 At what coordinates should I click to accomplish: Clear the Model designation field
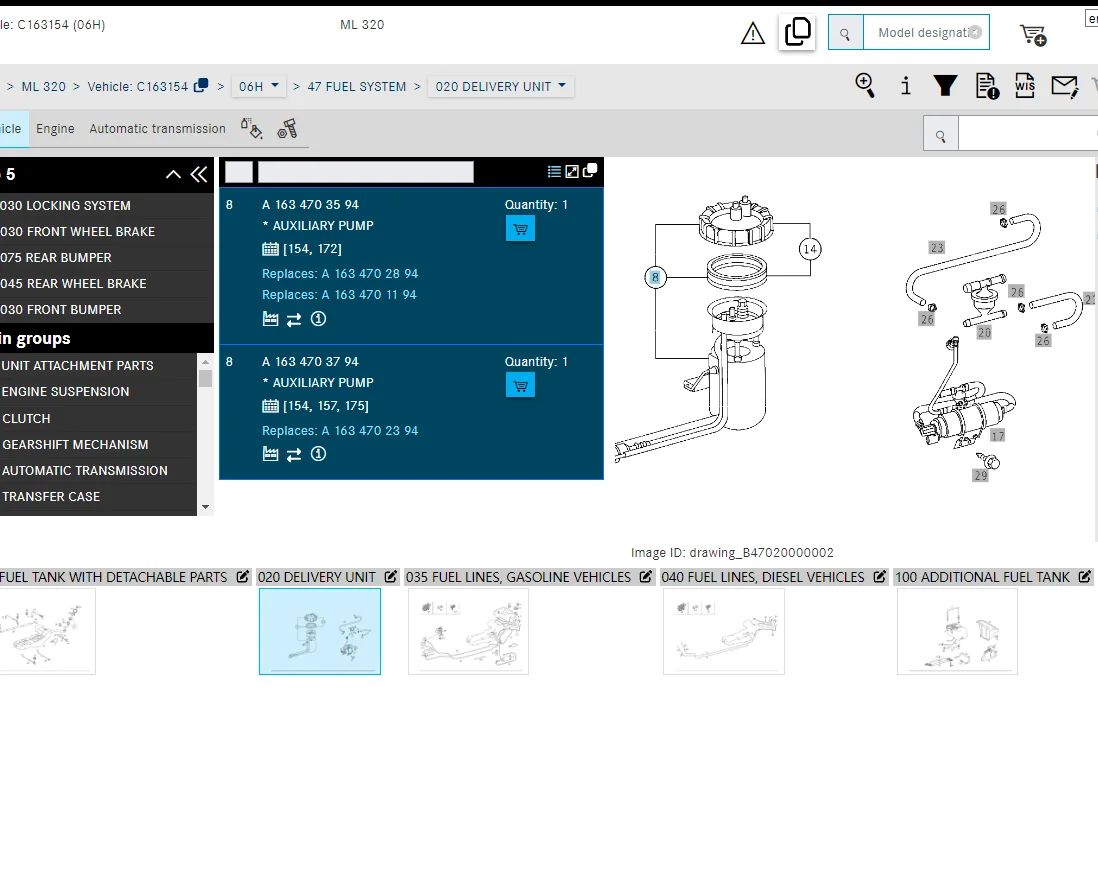point(975,32)
